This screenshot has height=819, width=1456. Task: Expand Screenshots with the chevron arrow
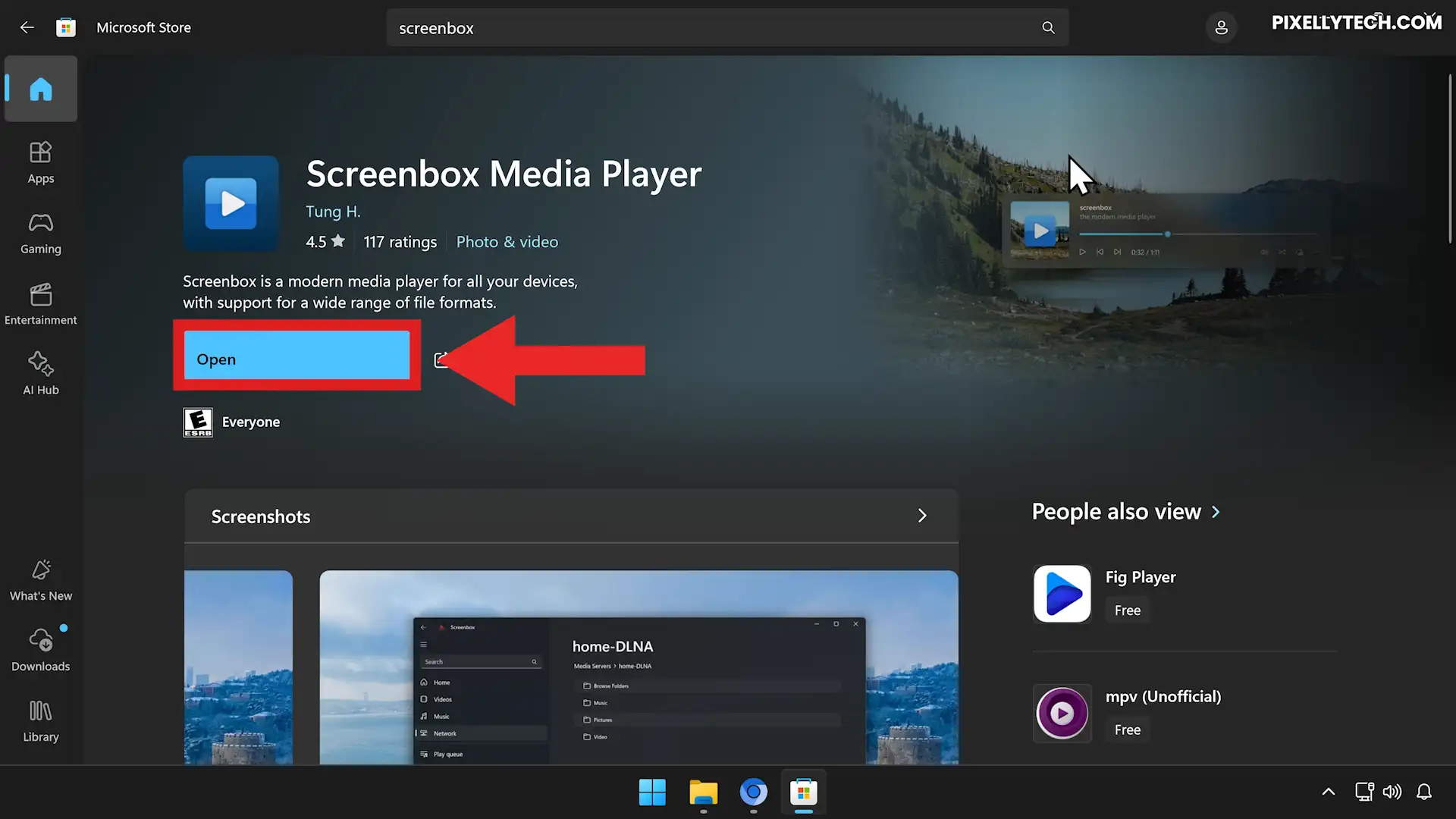pyautogui.click(x=922, y=516)
